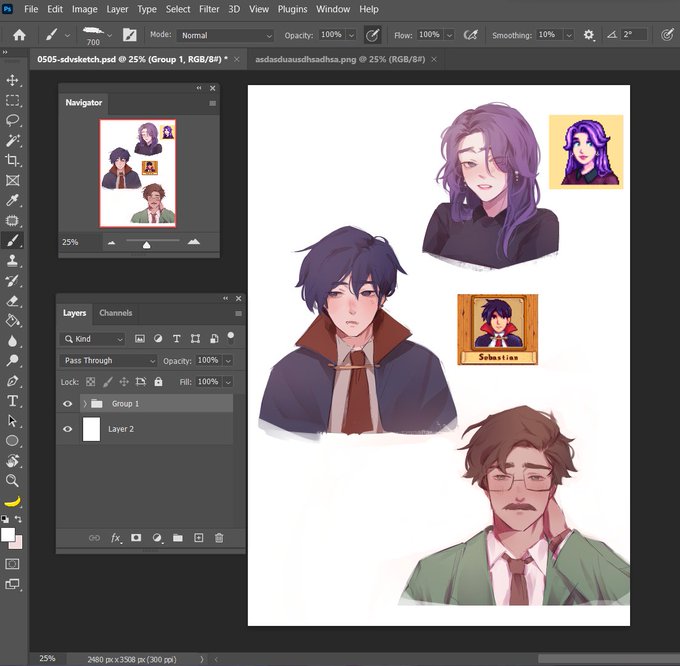
Task: Switch to the Channels tab
Action: (116, 313)
